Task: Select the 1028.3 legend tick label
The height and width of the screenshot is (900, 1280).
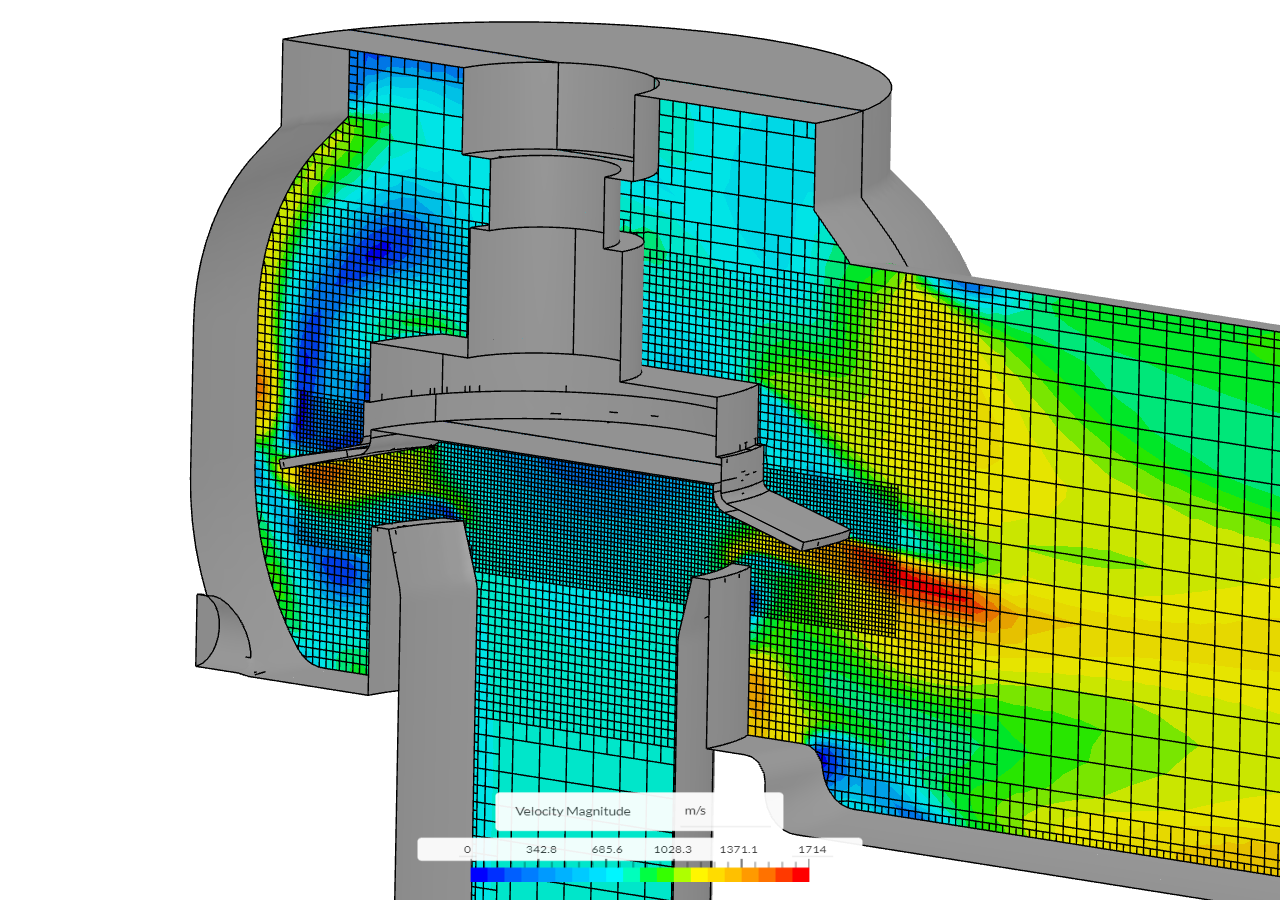Action: pyautogui.click(x=673, y=849)
